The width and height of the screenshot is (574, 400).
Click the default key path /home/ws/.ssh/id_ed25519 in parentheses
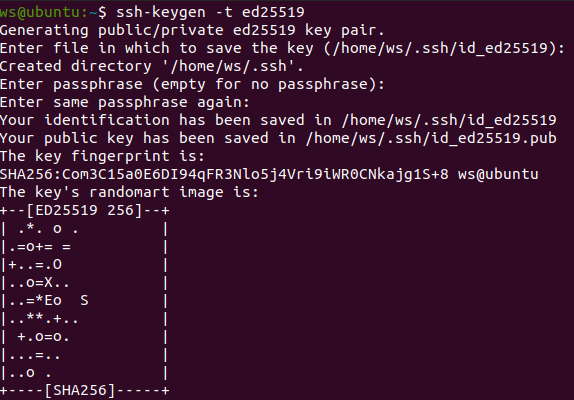[x=443, y=48]
